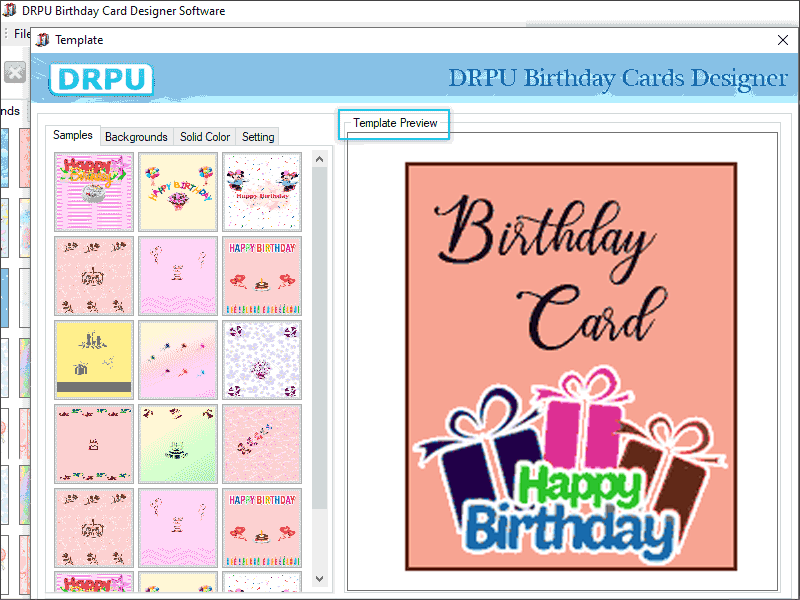The image size is (800, 600).
Task: Click the DRPU Birthday Card Designer title bar icon
Action: pos(10,10)
